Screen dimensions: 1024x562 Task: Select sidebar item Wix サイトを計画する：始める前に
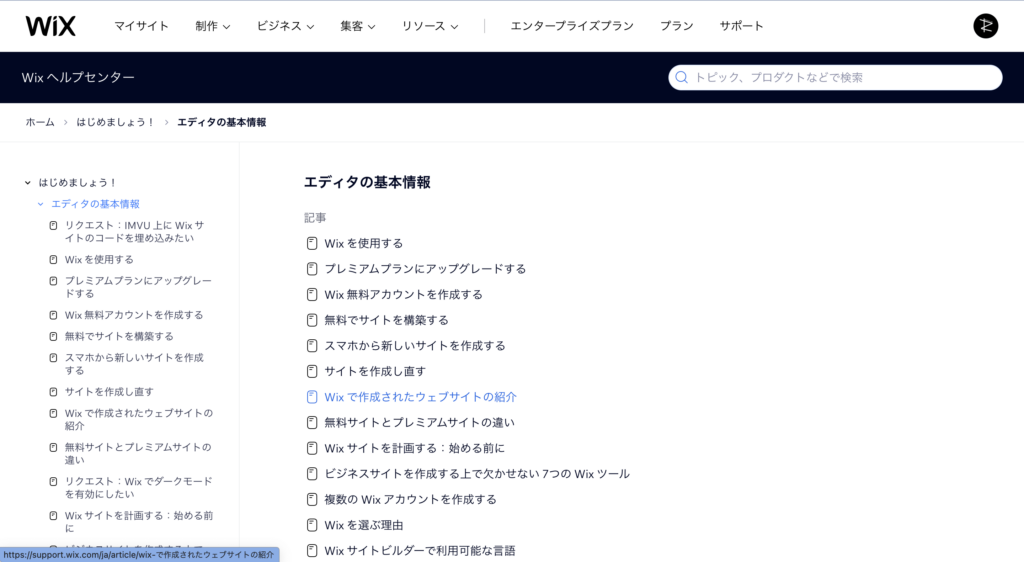pyautogui.click(x=138, y=522)
